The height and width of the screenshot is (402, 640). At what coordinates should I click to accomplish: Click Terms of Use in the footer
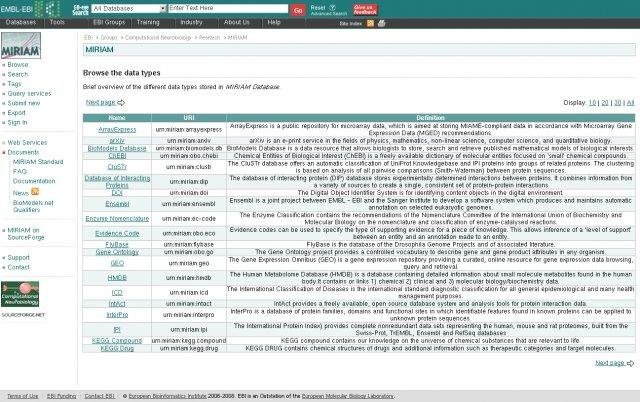22,396
